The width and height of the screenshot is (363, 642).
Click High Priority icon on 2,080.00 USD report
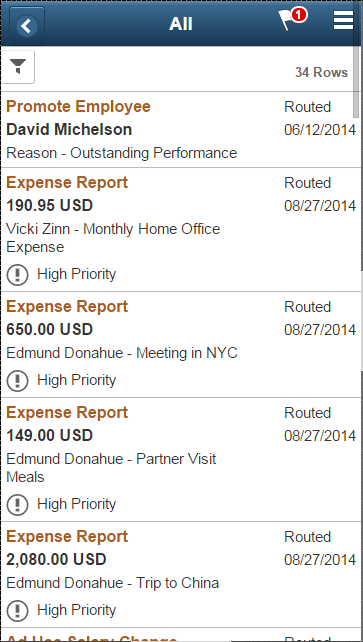pos(17,610)
